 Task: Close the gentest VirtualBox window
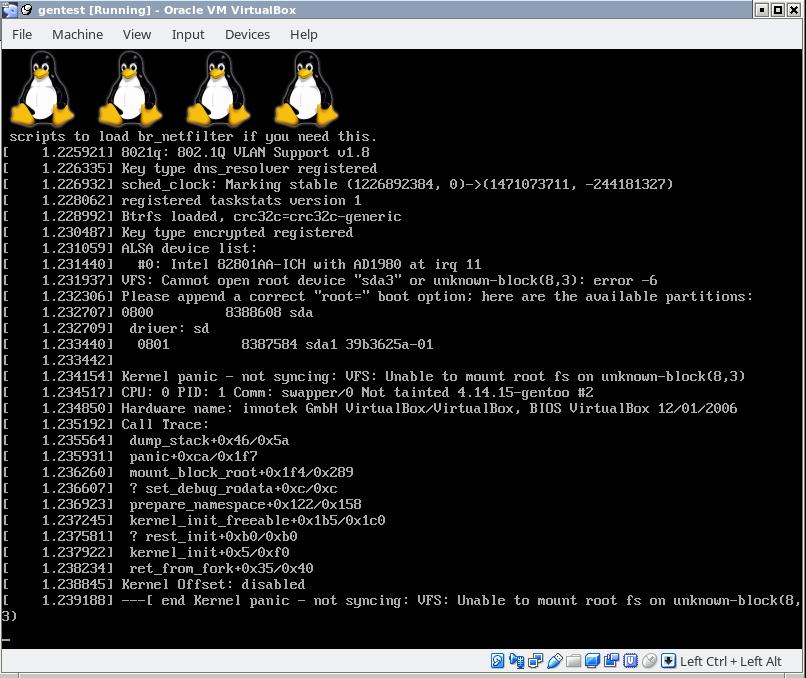coord(794,10)
